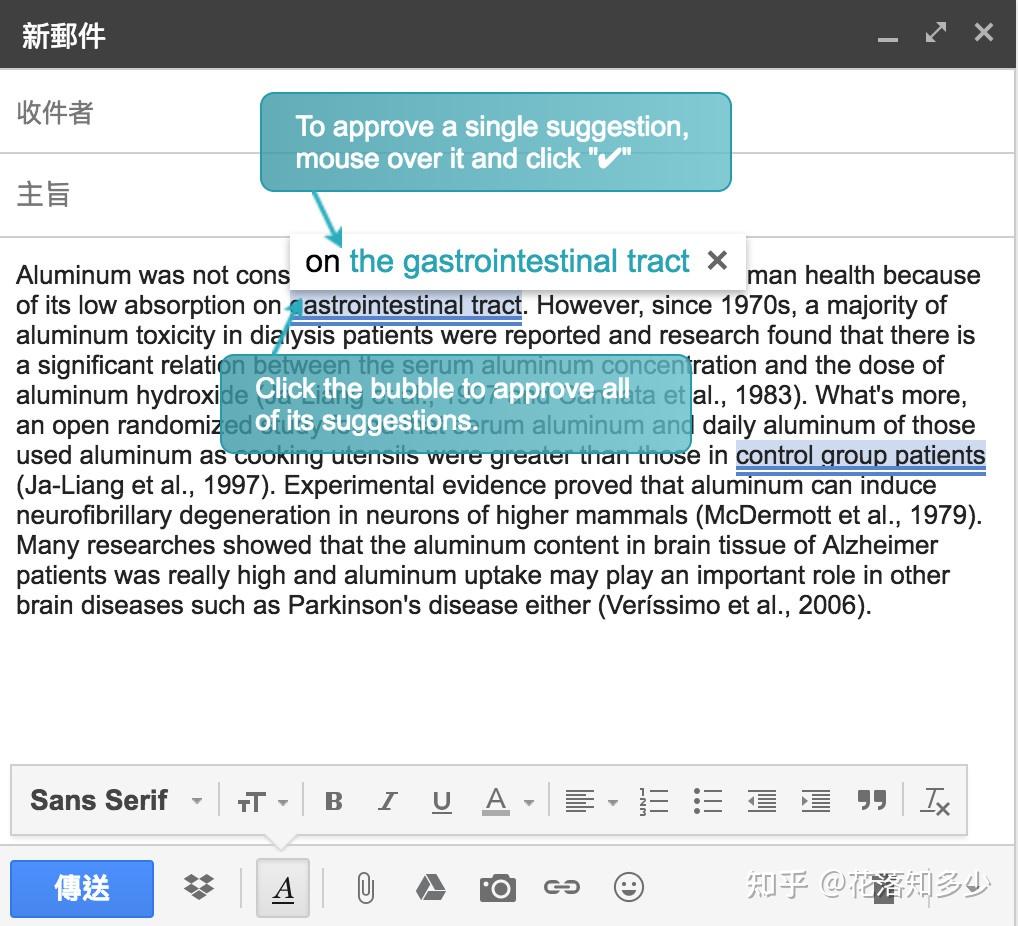
Task: Toggle italic formatting
Action: pos(388,802)
